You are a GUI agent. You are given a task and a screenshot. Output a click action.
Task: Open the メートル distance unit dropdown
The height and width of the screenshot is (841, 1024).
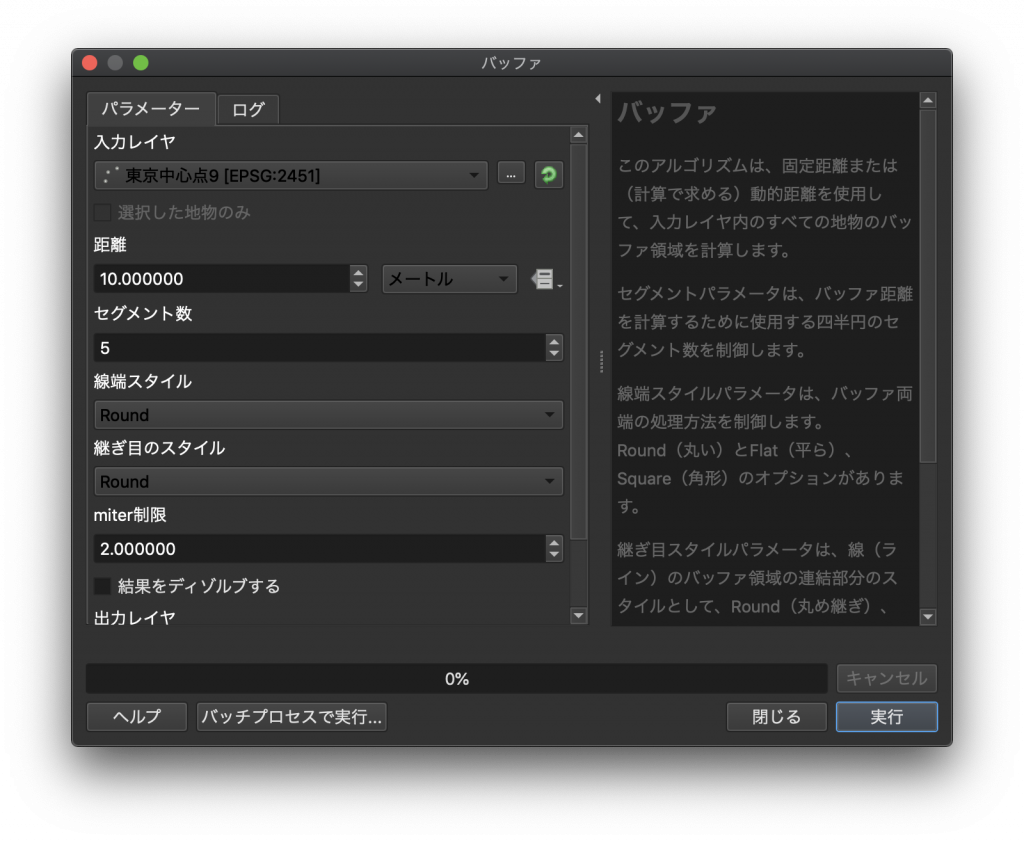click(x=449, y=279)
